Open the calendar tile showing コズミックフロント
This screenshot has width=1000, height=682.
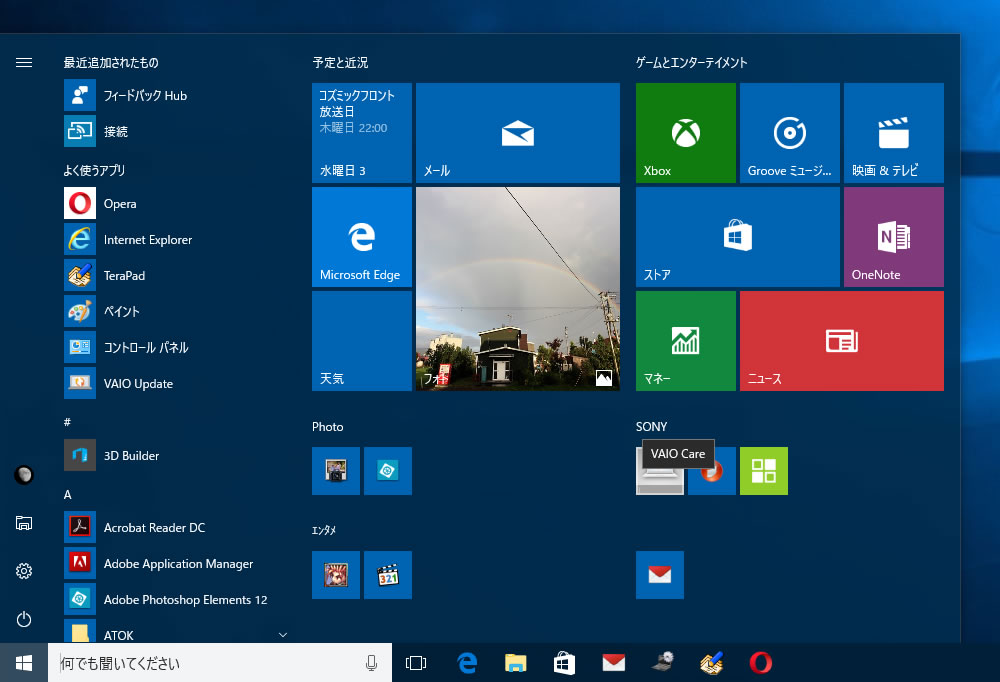[362, 133]
